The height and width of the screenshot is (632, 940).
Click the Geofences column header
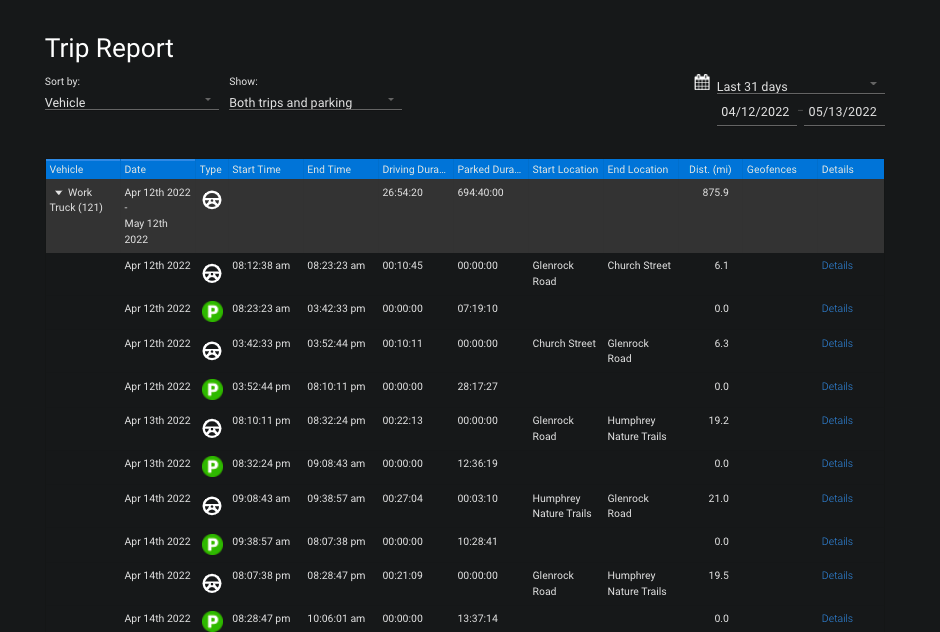771,170
